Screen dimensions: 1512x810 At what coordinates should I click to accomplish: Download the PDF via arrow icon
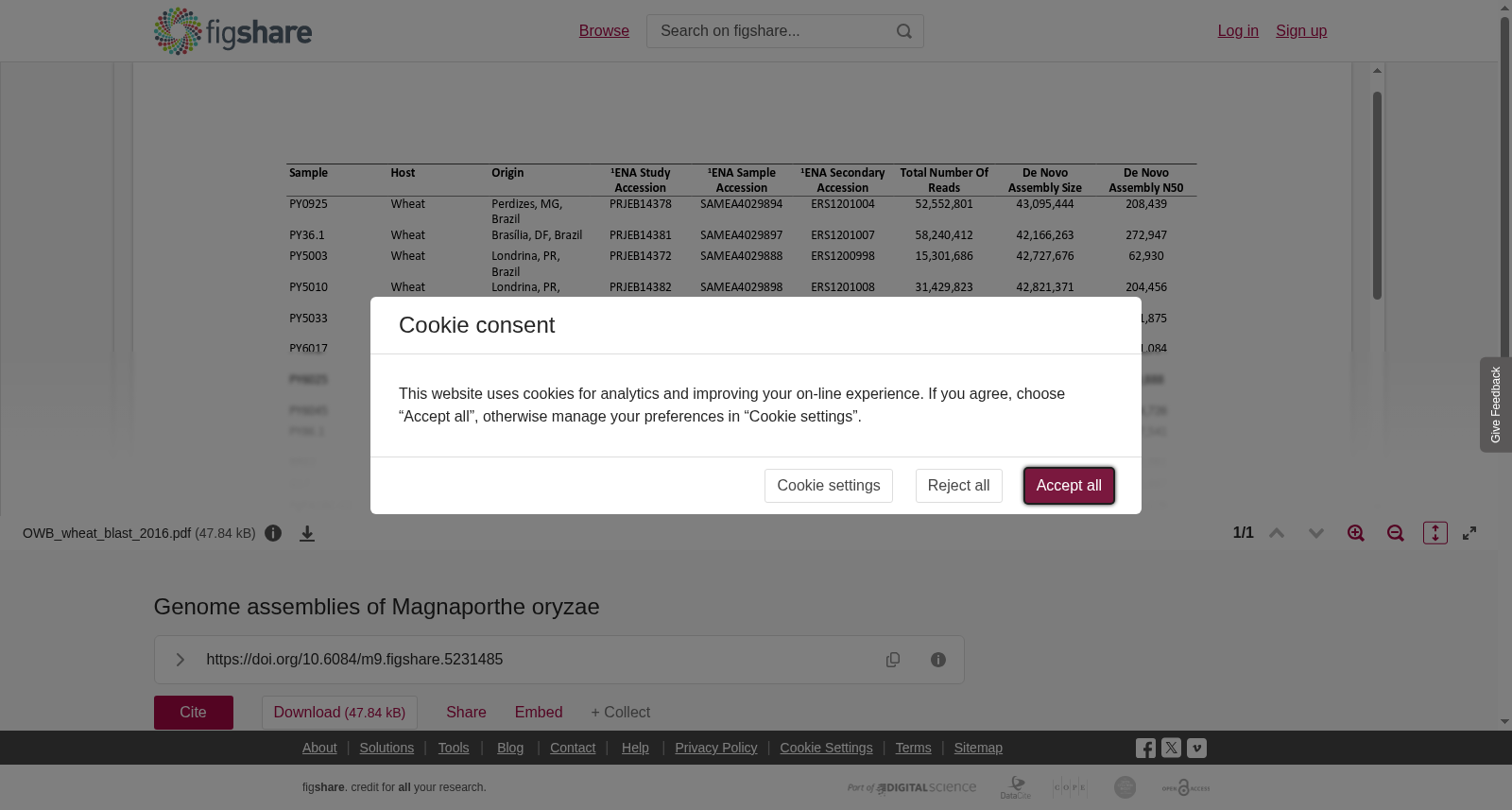click(x=307, y=533)
